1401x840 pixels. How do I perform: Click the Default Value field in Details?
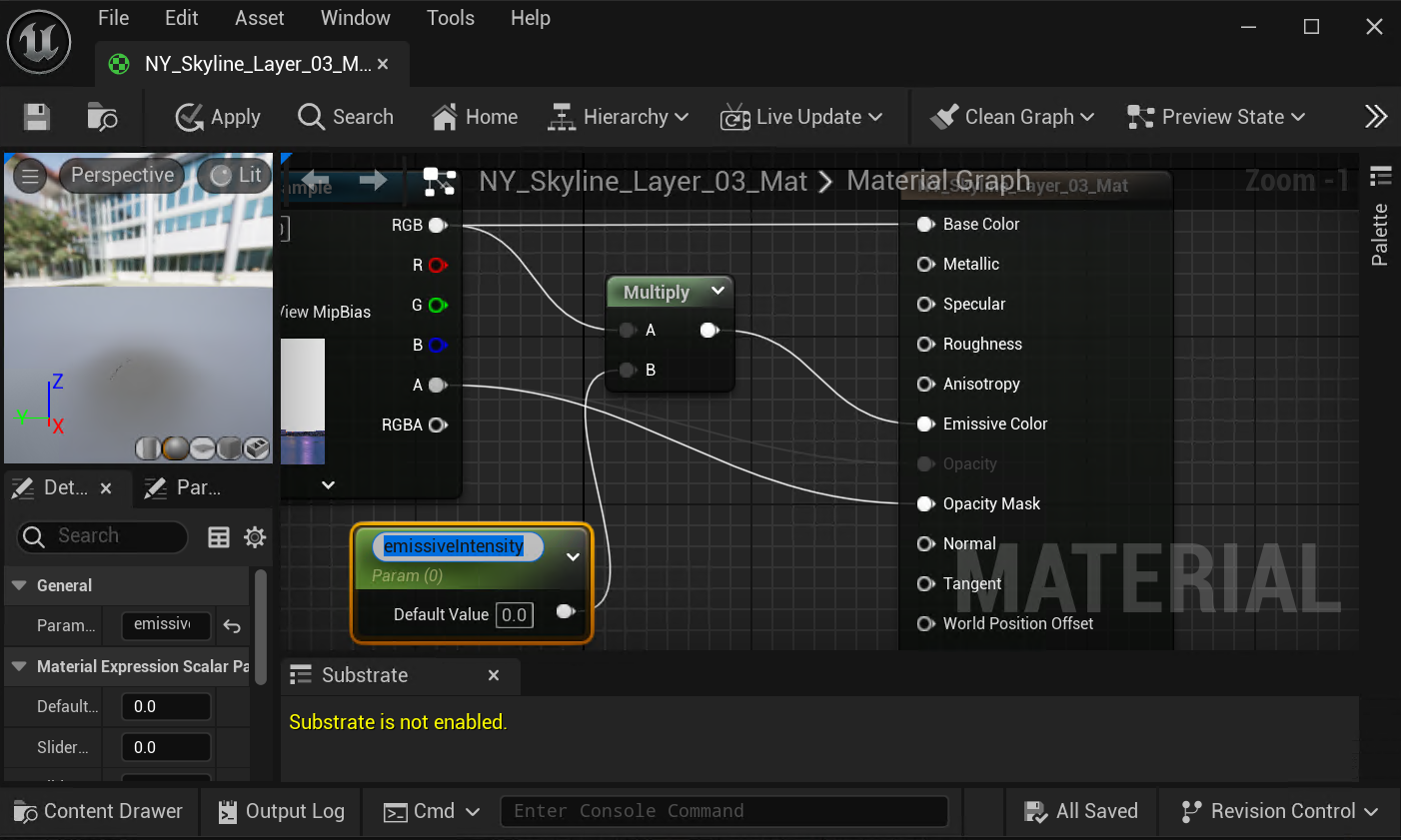pyautogui.click(x=166, y=707)
